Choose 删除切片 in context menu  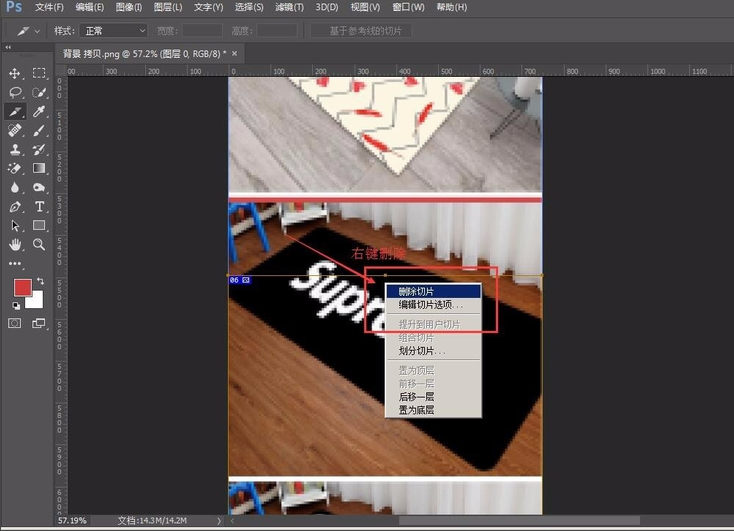[433, 291]
